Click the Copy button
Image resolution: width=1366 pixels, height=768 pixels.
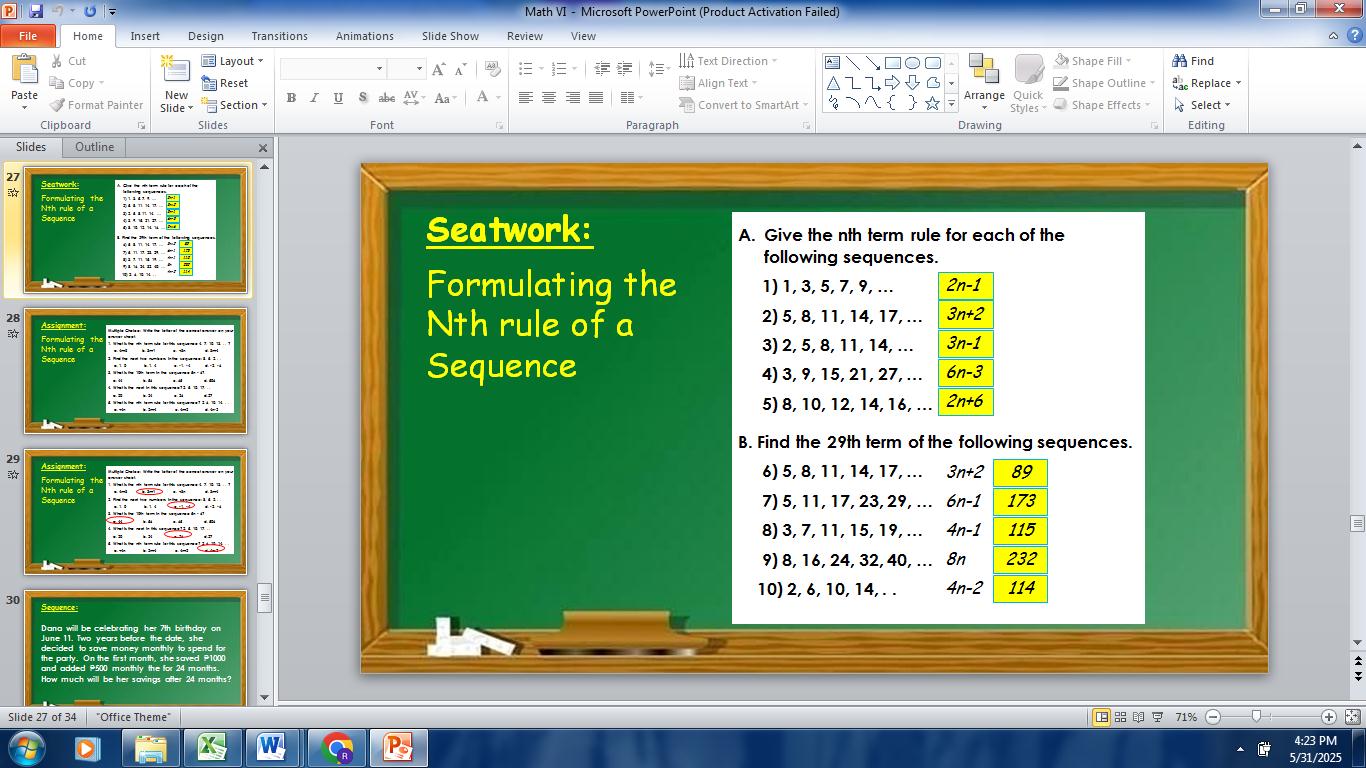pyautogui.click(x=76, y=83)
